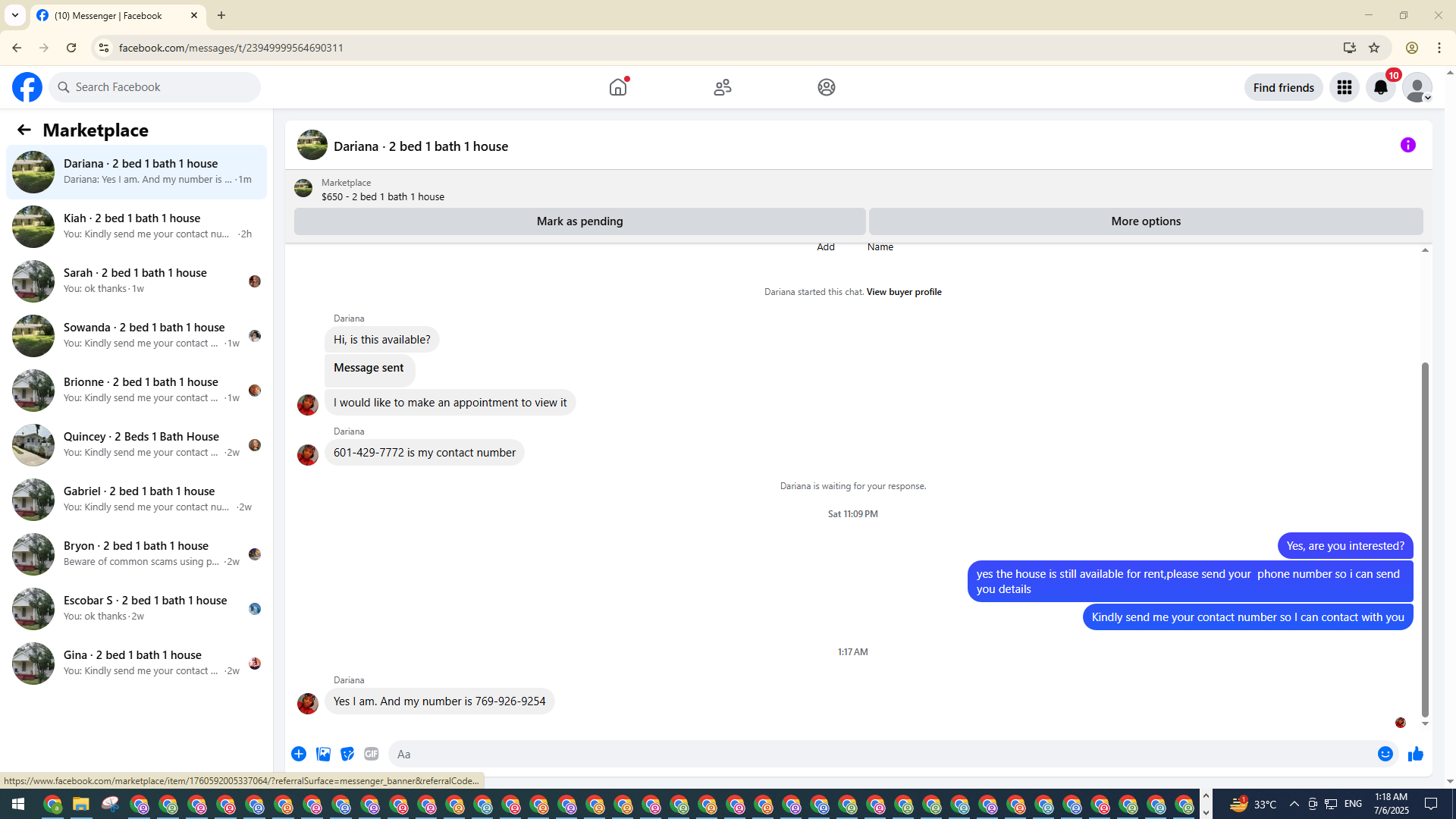Mark the listing as pending

pos(579,221)
